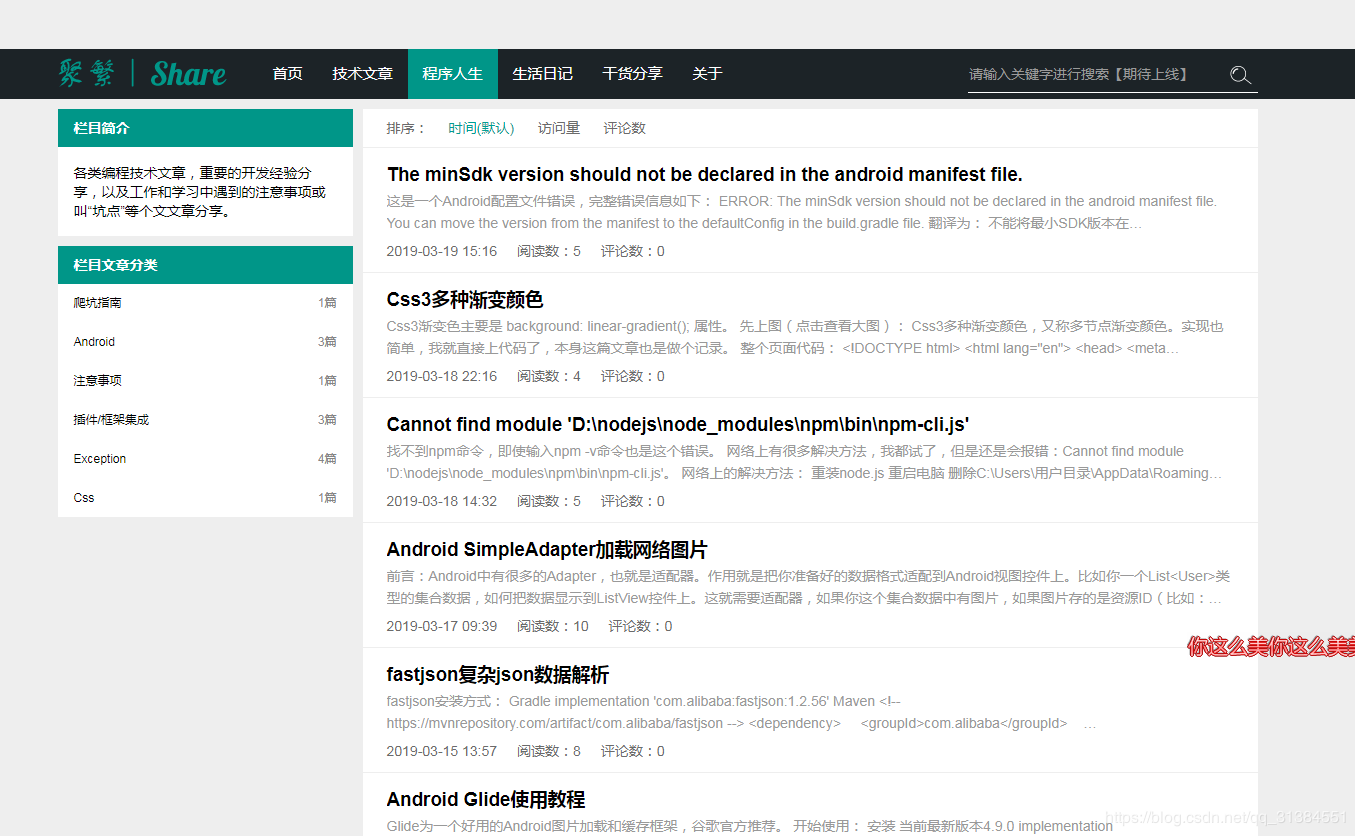Go to 生活日记 section
Viewport: 1355px width, 836px height.
click(543, 74)
